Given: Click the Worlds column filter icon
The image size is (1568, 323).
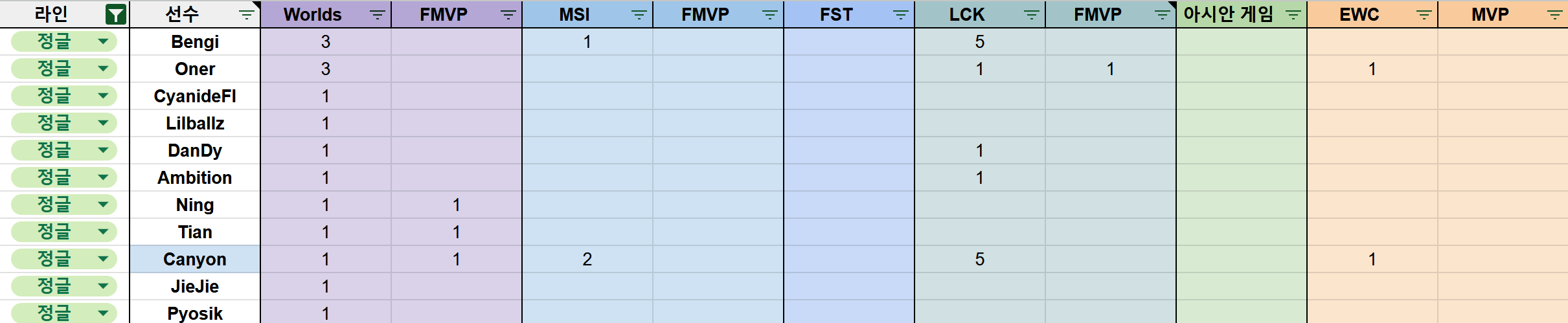Looking at the screenshot, I should point(377,14).
